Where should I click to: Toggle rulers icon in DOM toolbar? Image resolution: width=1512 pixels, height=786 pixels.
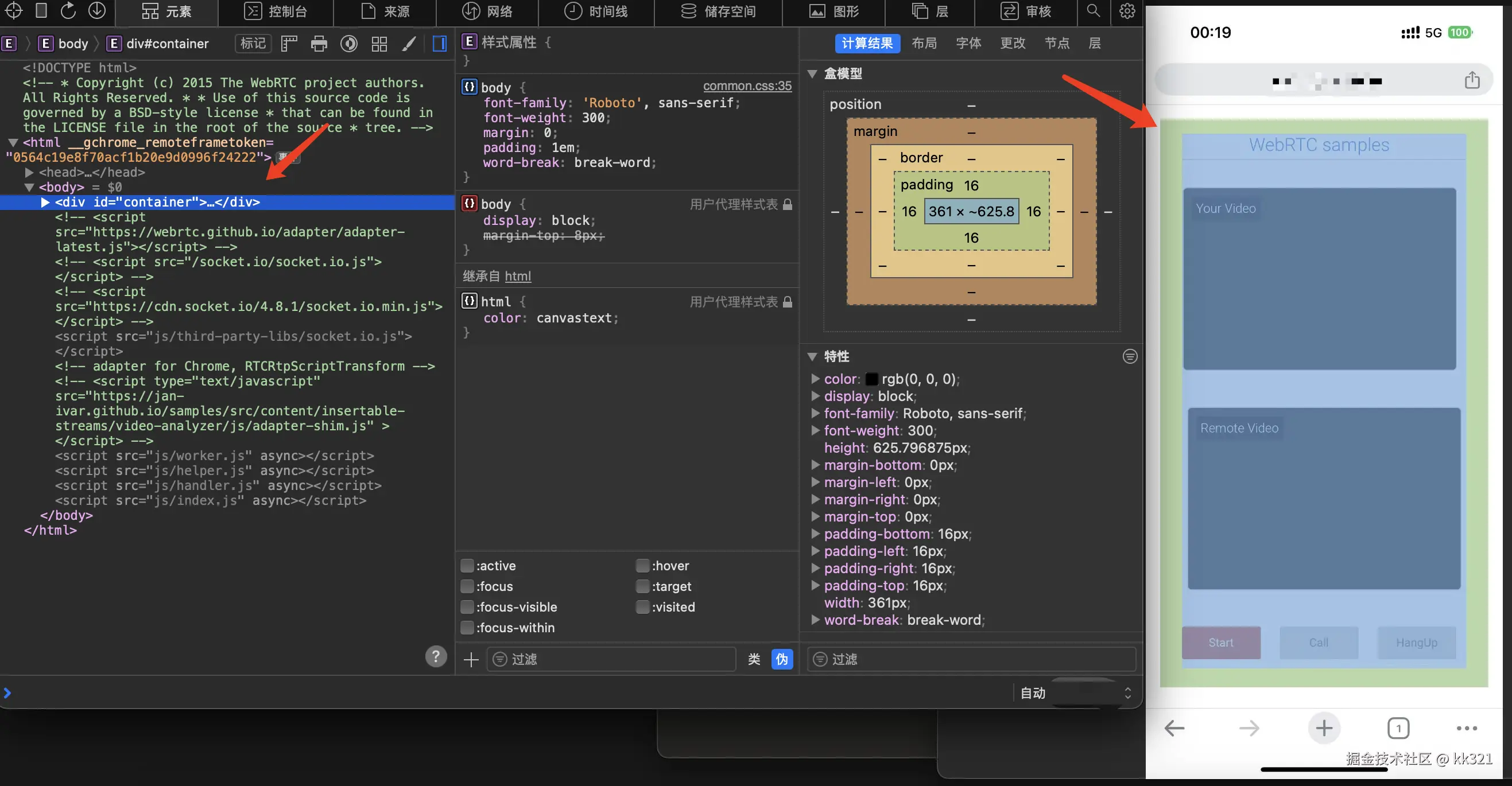[289, 44]
